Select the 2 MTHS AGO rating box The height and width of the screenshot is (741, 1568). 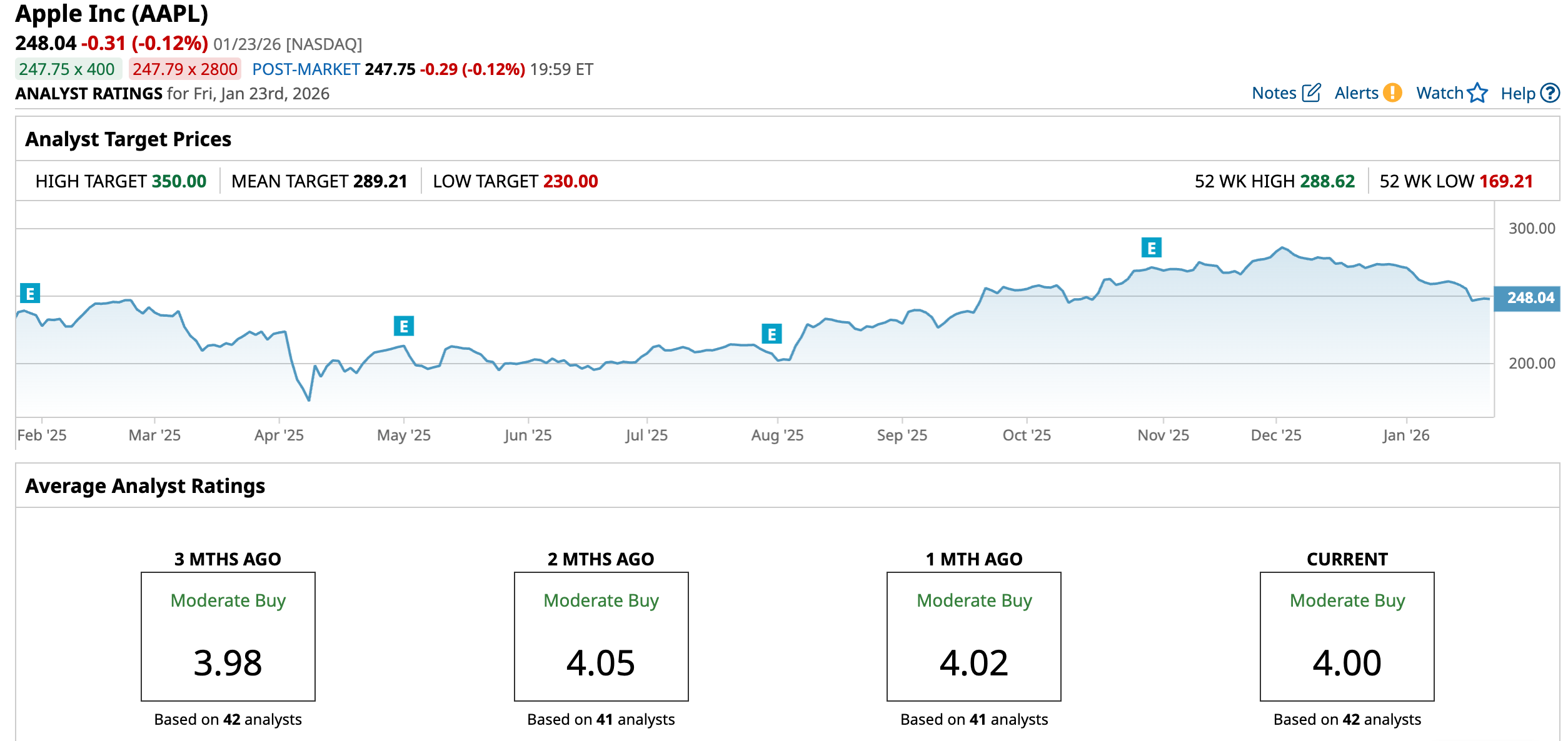tap(601, 636)
